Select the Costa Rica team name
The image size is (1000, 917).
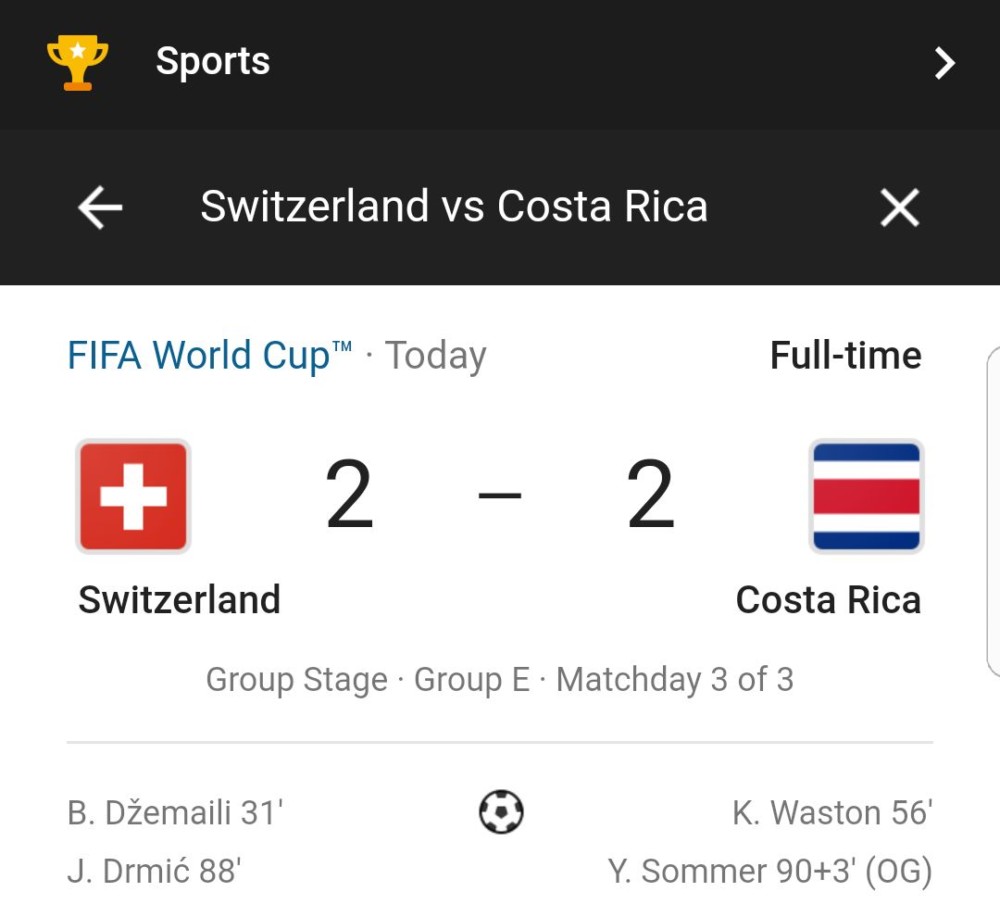click(x=828, y=599)
